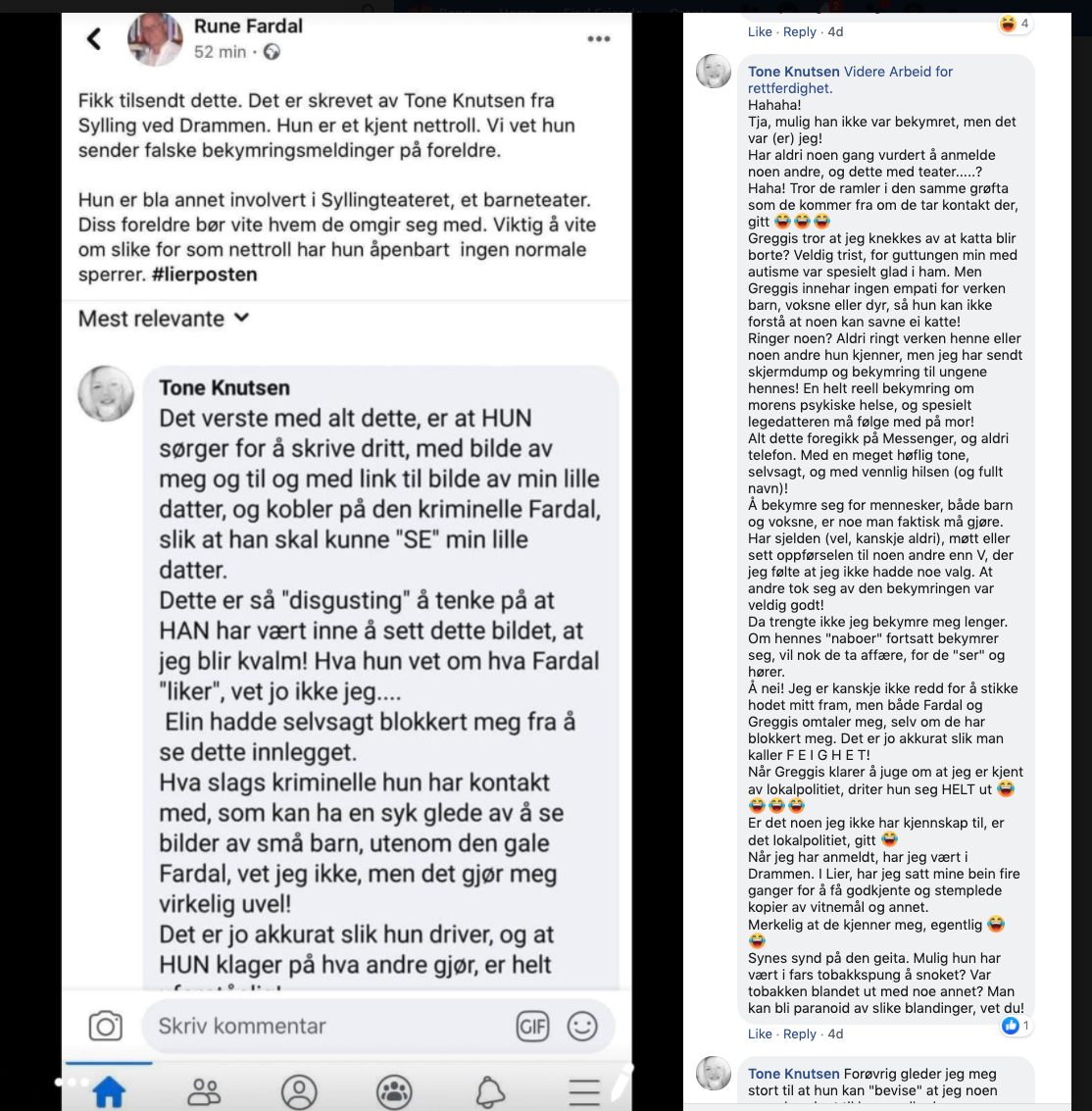
Task: Insert a GIF in the comment
Action: (532, 1026)
